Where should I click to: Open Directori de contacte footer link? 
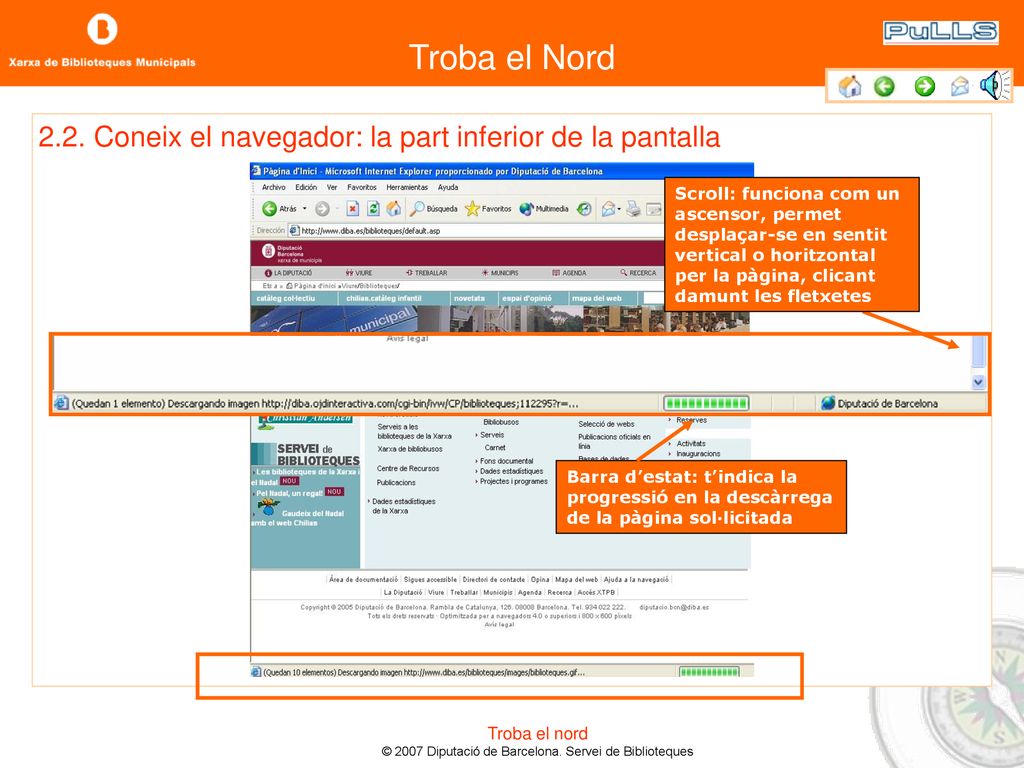pyautogui.click(x=493, y=579)
